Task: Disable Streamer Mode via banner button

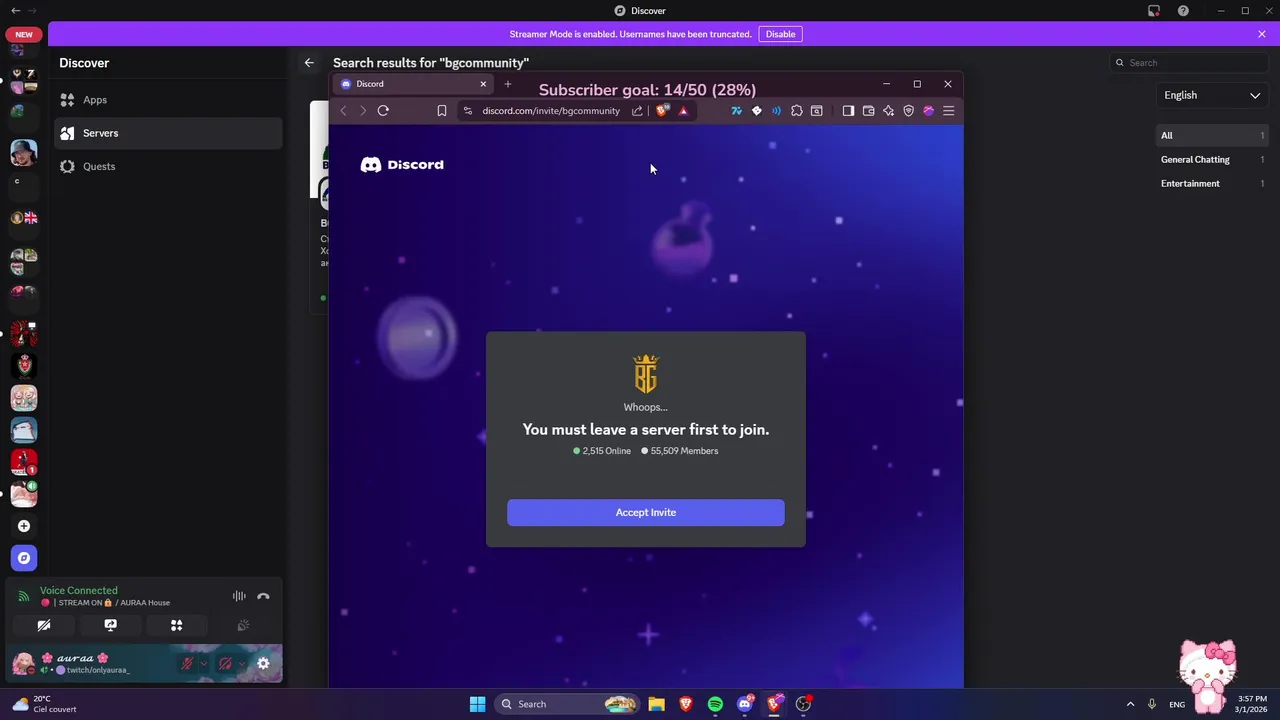Action: pos(780,34)
